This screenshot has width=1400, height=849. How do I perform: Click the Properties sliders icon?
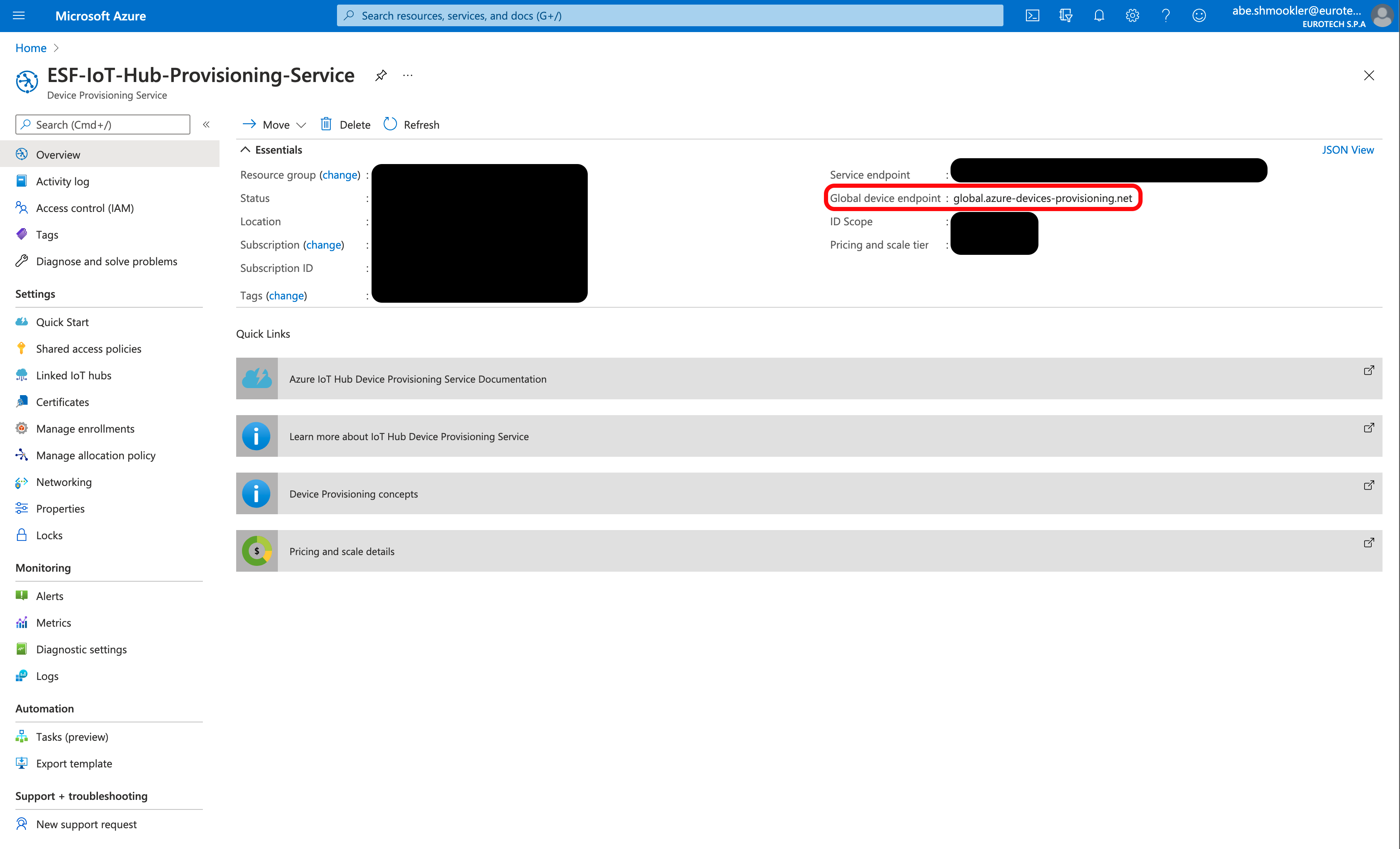[22, 508]
